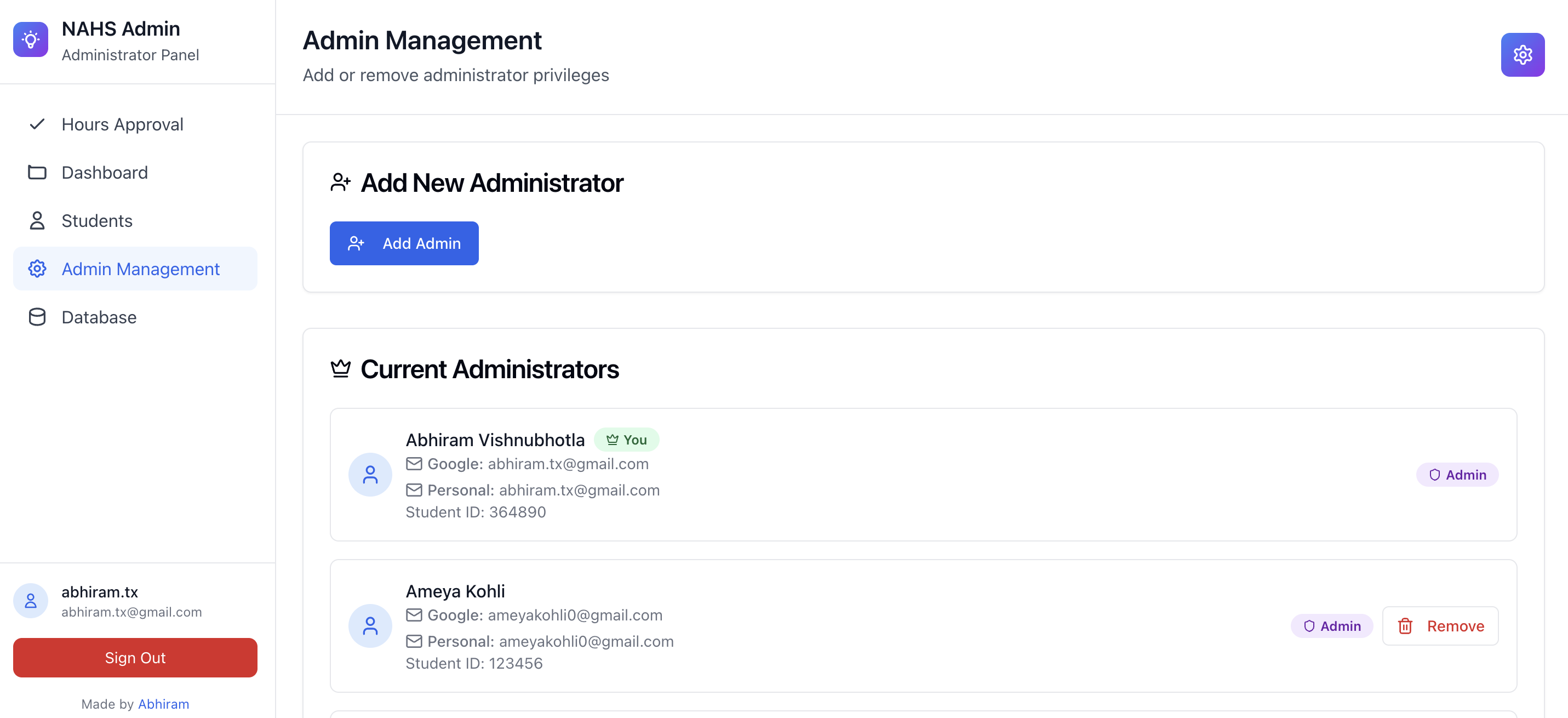Select the Students person icon
The image size is (1568, 718).
tap(37, 220)
